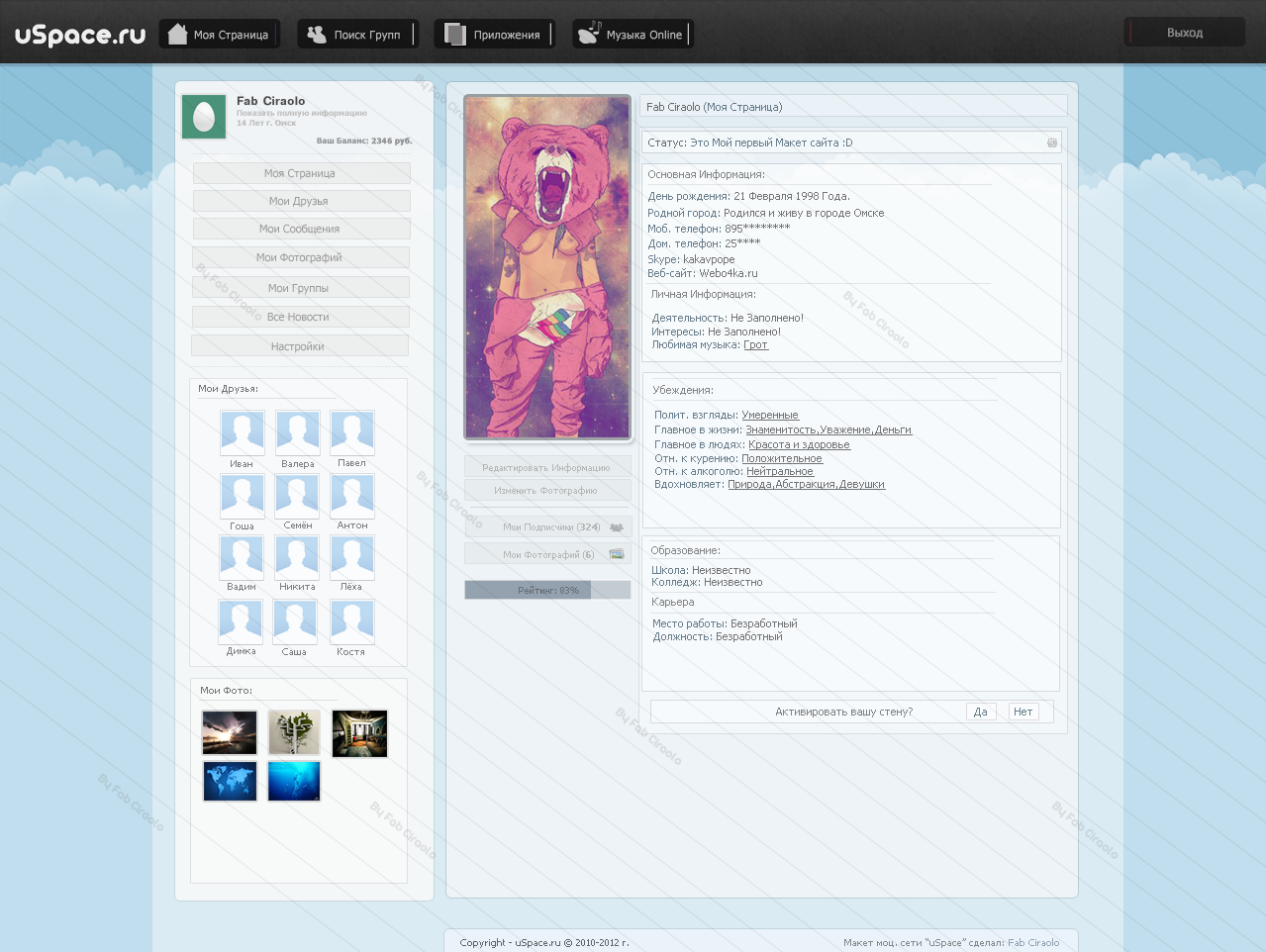Click Редактировать Информацию button
Screen dimensions: 1266x952
pos(547,467)
